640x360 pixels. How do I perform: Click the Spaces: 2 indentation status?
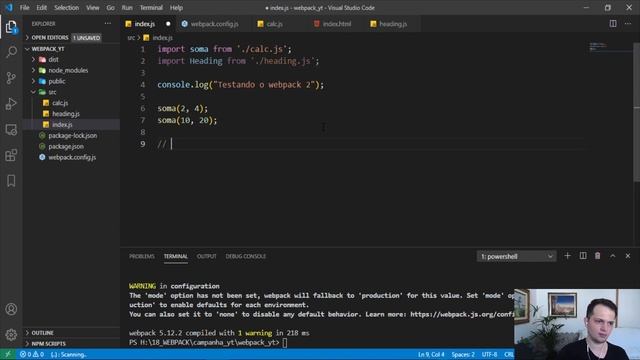[x=463, y=354]
